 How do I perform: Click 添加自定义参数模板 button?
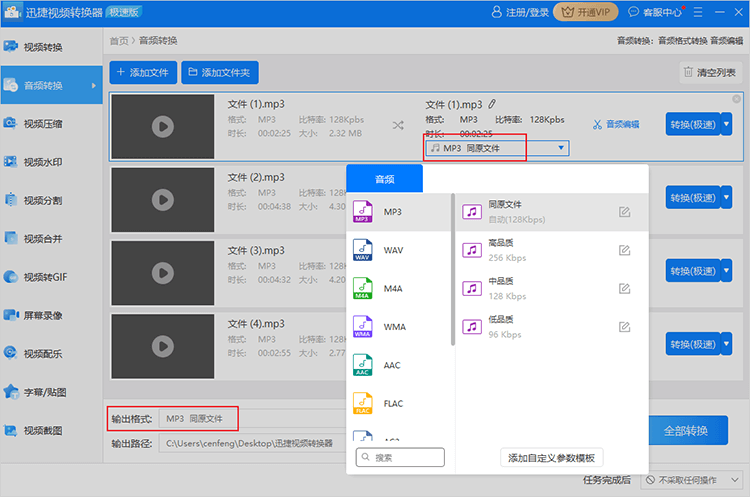[x=551, y=458]
